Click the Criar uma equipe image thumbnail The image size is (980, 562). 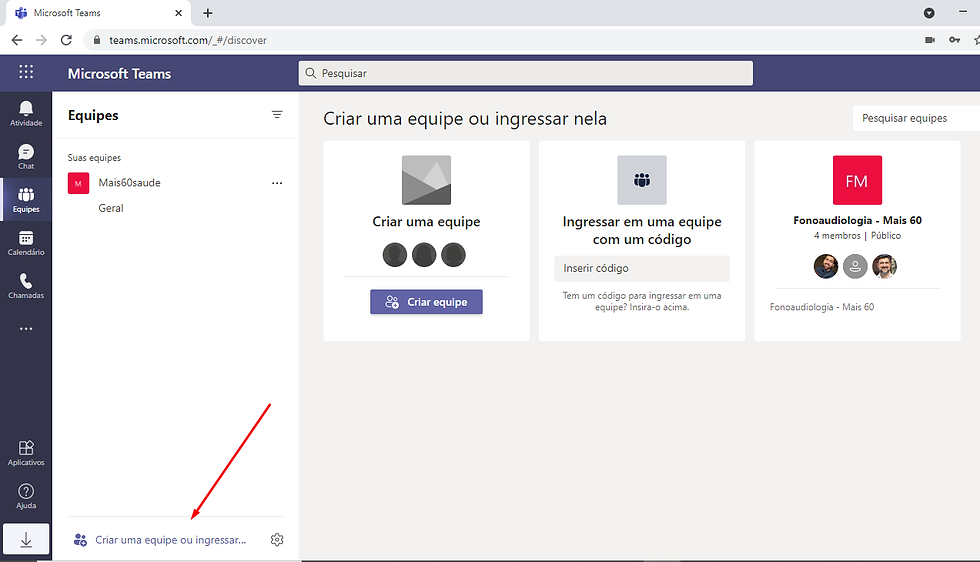click(x=426, y=180)
